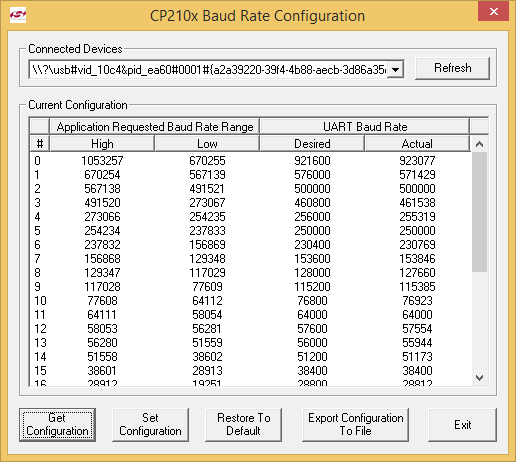Screen dimensions: 516x462
Task: Click Application Requested Baud Rate Range header
Action: tap(155, 127)
